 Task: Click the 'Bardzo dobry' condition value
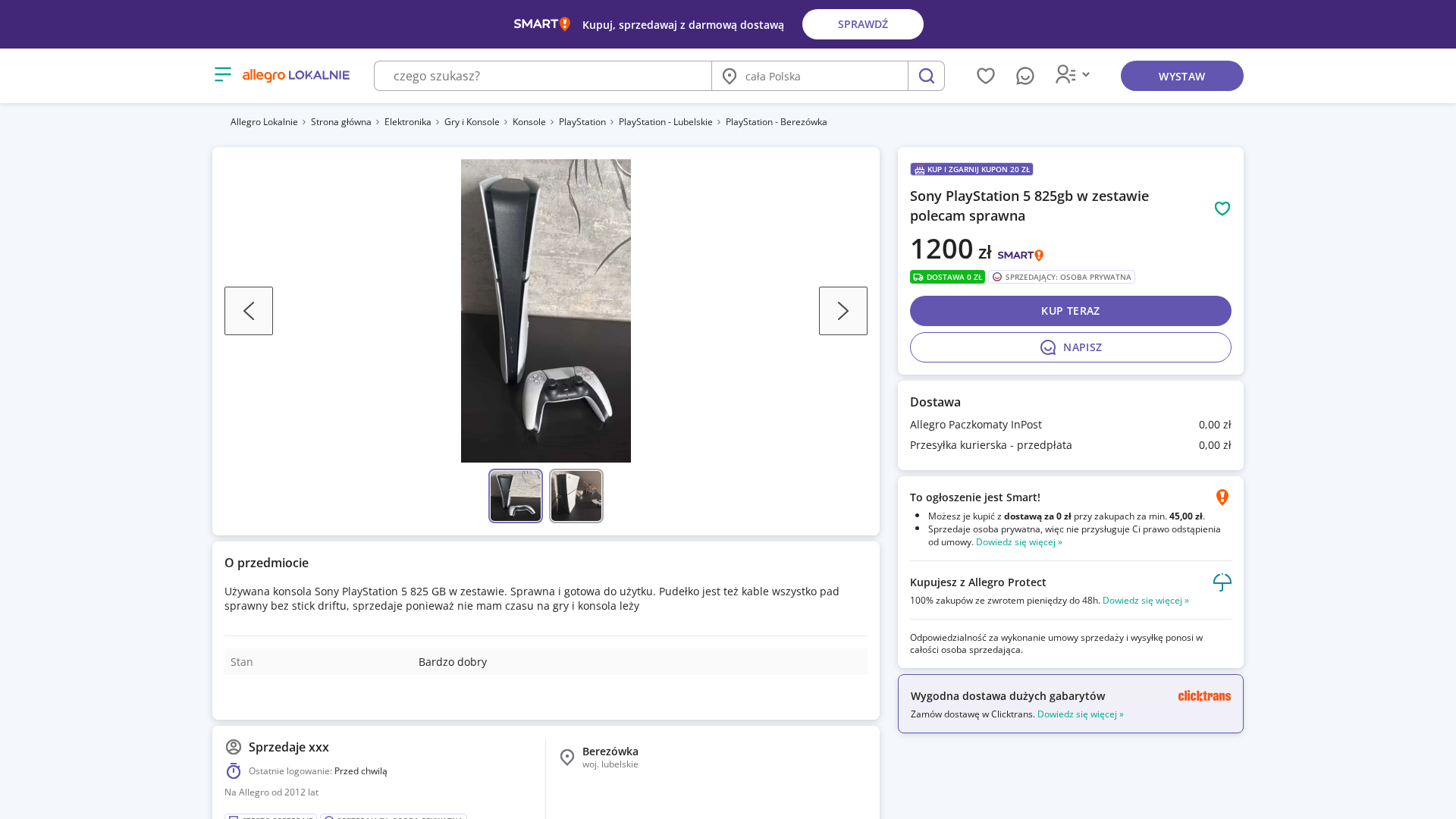pos(452,662)
